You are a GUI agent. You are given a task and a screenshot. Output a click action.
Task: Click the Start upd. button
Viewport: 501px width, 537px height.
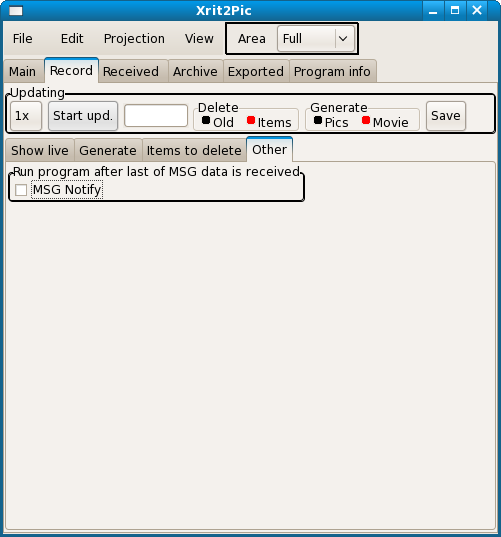point(83,116)
